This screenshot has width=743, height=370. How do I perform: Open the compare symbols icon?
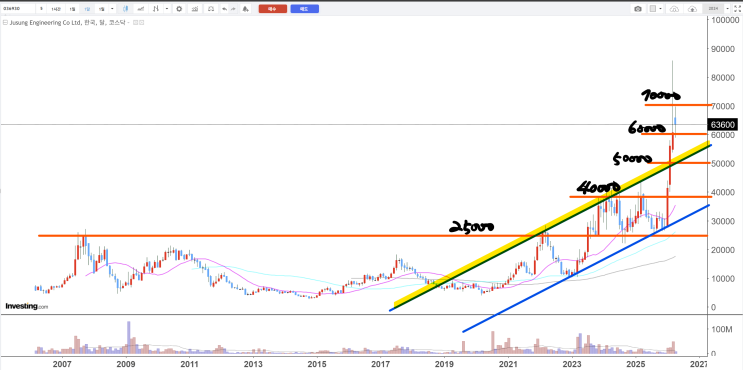pos(211,9)
